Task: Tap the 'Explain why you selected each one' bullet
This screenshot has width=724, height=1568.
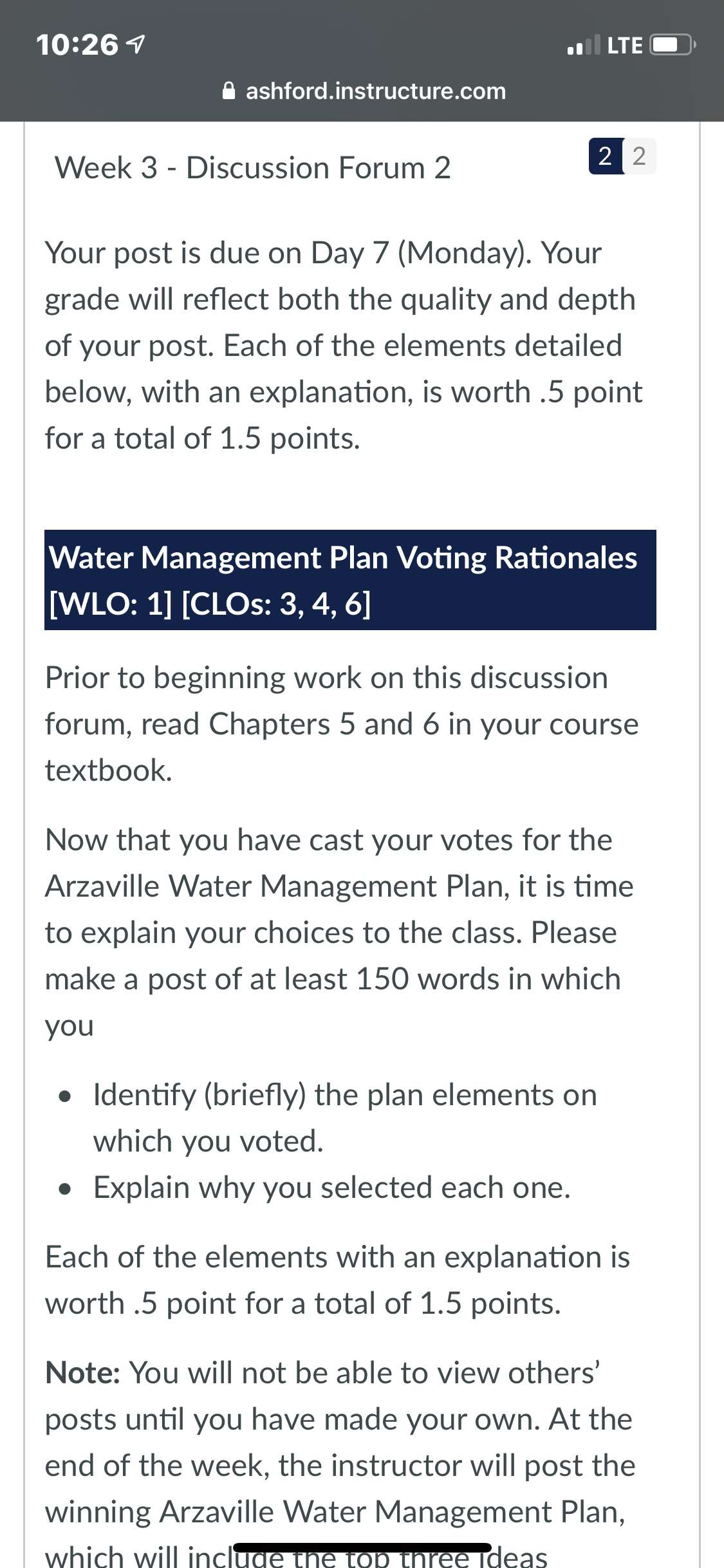Action: pyautogui.click(x=332, y=1187)
